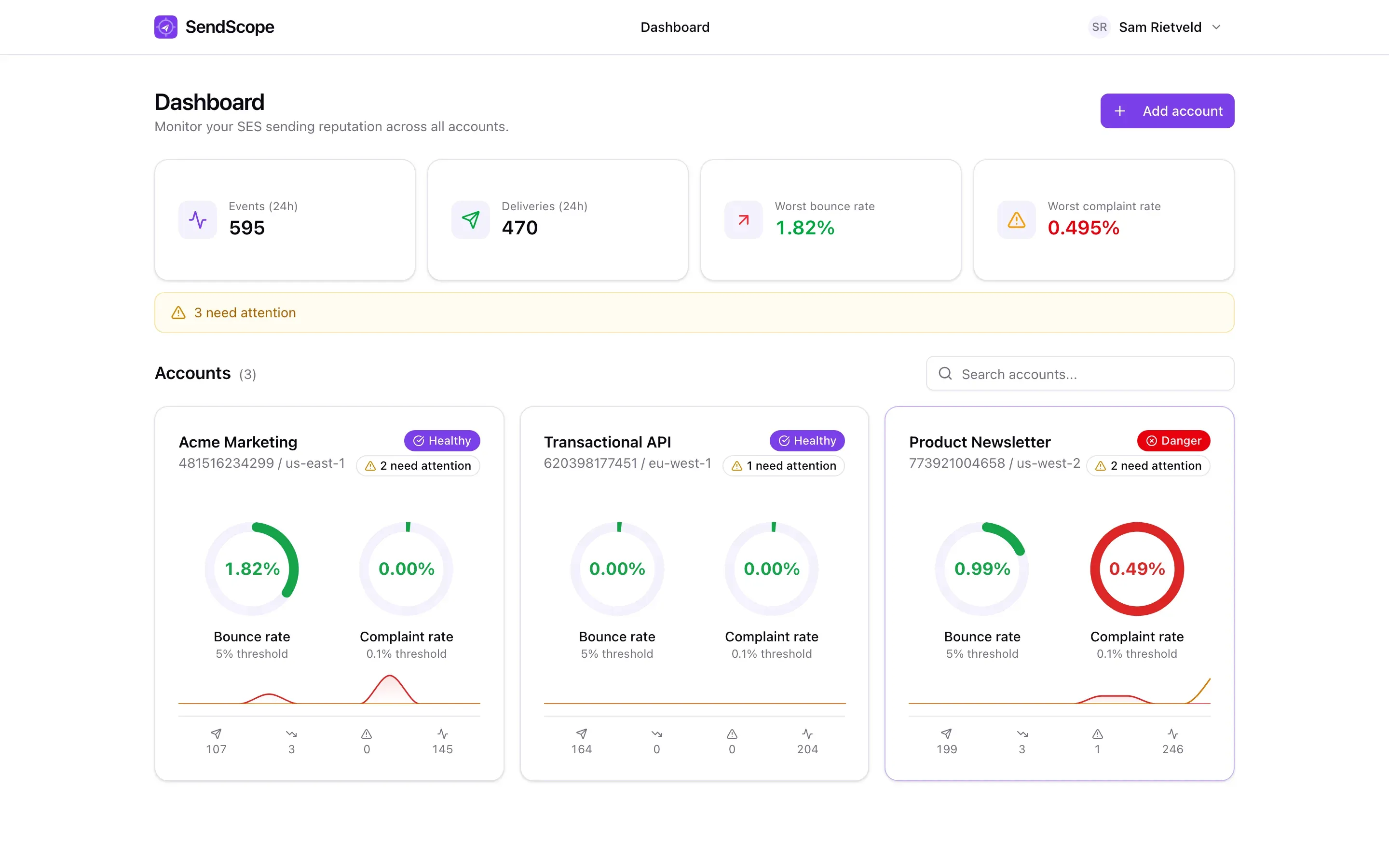Click the worst complaint rate value 0.495%
Image resolution: width=1389 pixels, height=868 pixels.
click(1083, 228)
